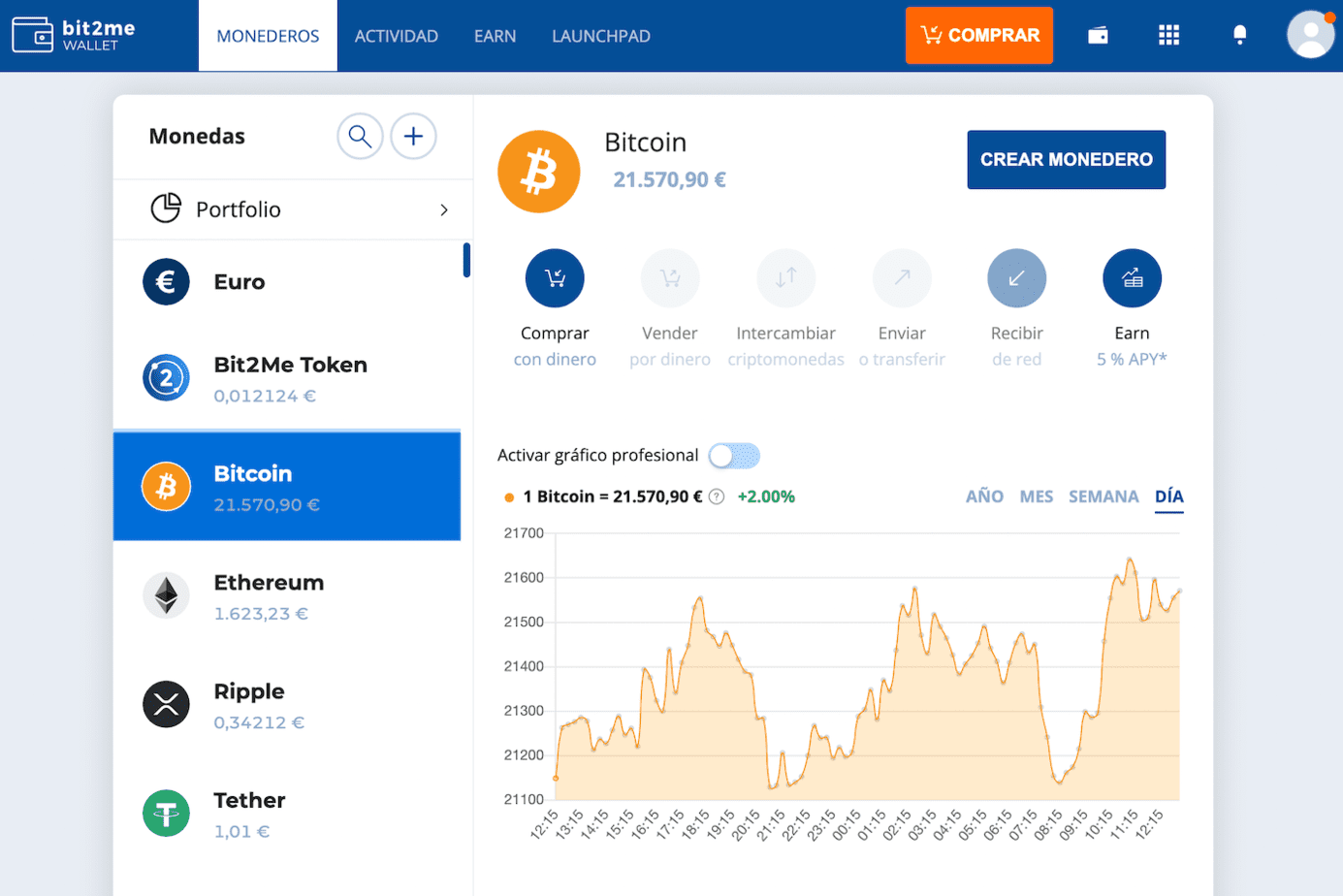Click the Bitcoin price chart area
This screenshot has height=896, width=1343.
coord(867,667)
